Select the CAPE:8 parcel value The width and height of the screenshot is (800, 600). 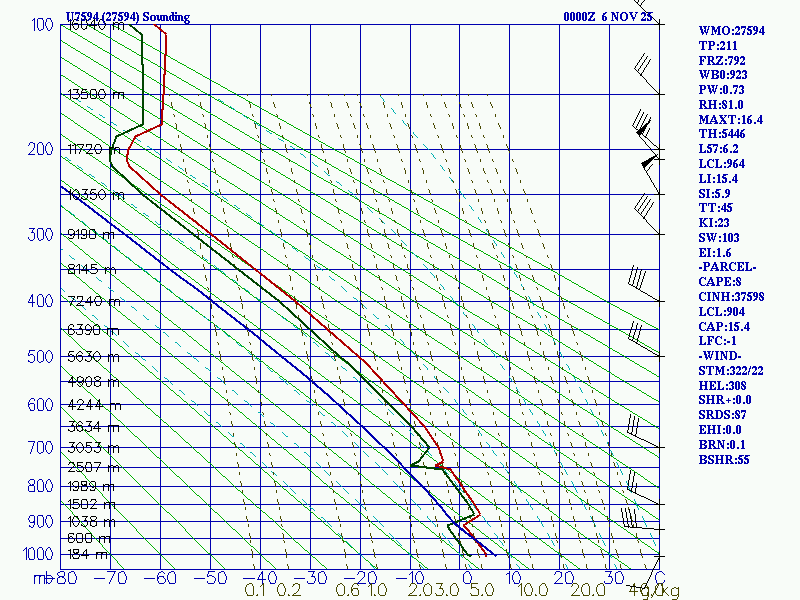(x=719, y=282)
